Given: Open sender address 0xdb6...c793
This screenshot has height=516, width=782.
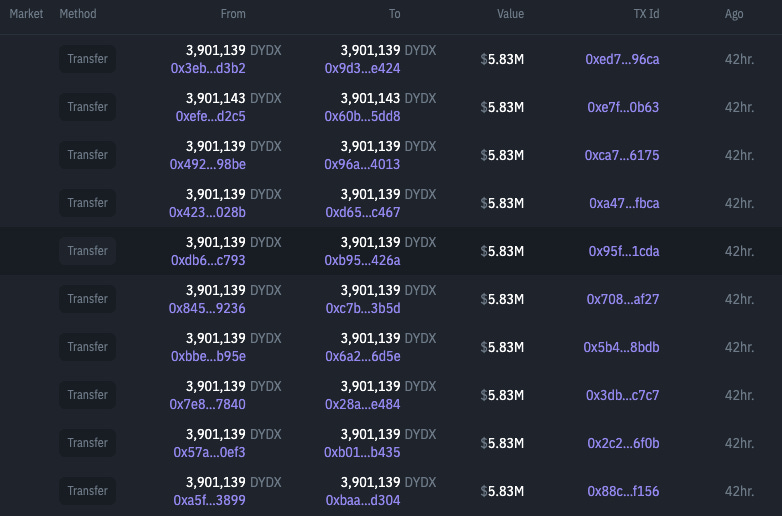Looking at the screenshot, I should [x=208, y=260].
